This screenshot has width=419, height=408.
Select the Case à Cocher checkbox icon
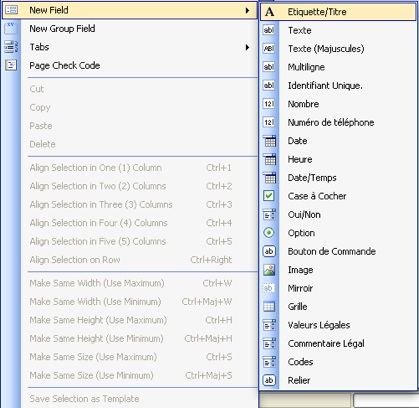tap(269, 196)
